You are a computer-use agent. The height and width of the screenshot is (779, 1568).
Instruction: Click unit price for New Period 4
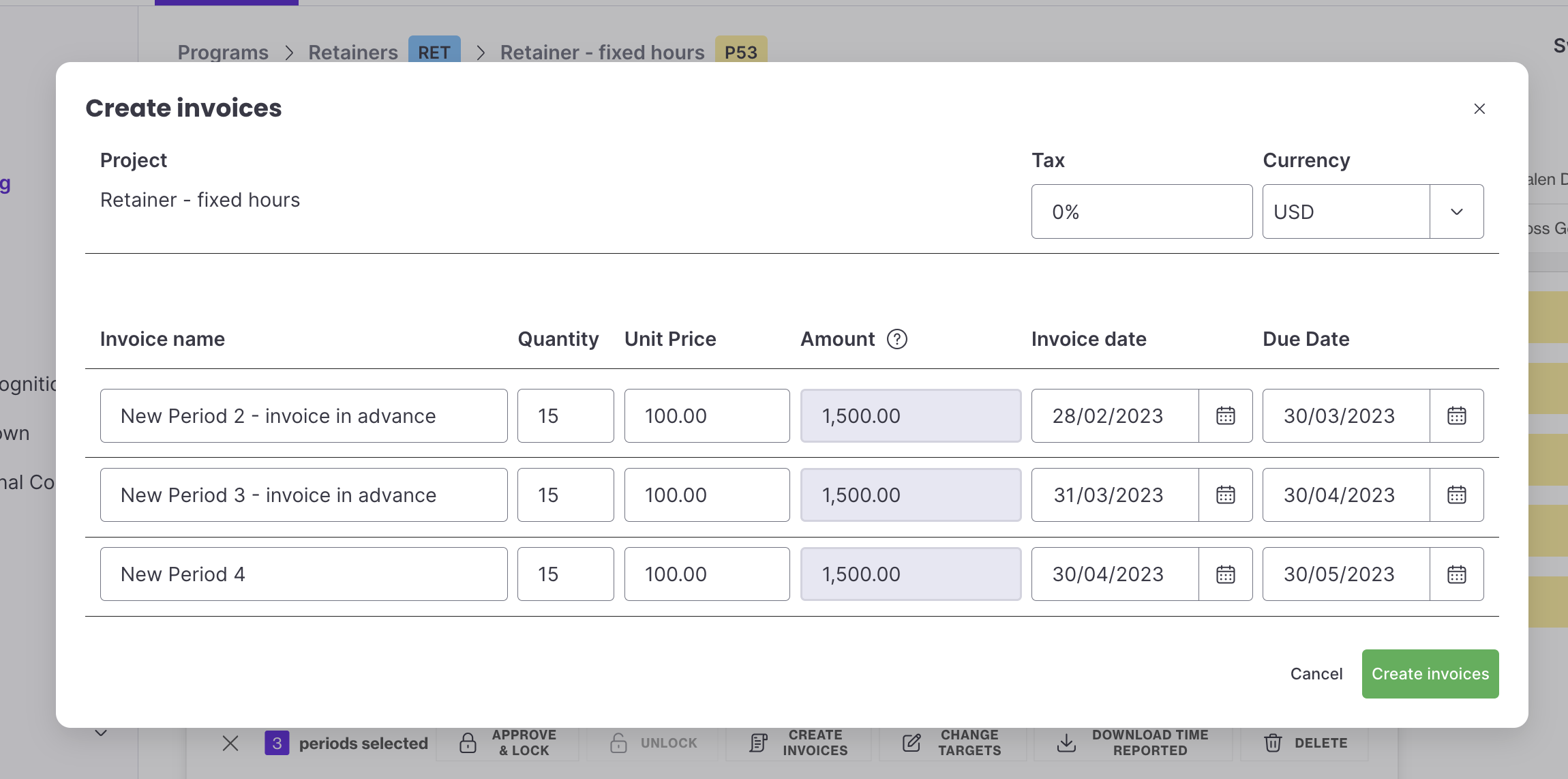pos(707,574)
